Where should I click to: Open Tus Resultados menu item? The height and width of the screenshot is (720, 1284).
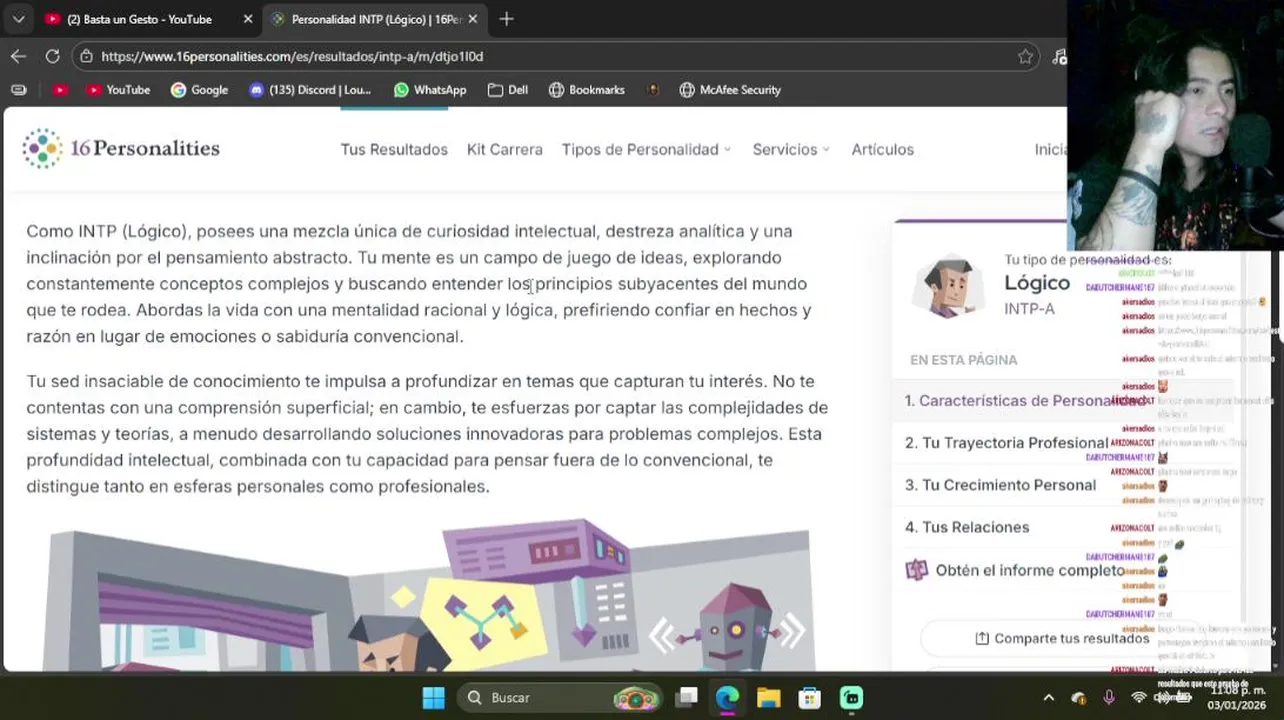click(394, 149)
